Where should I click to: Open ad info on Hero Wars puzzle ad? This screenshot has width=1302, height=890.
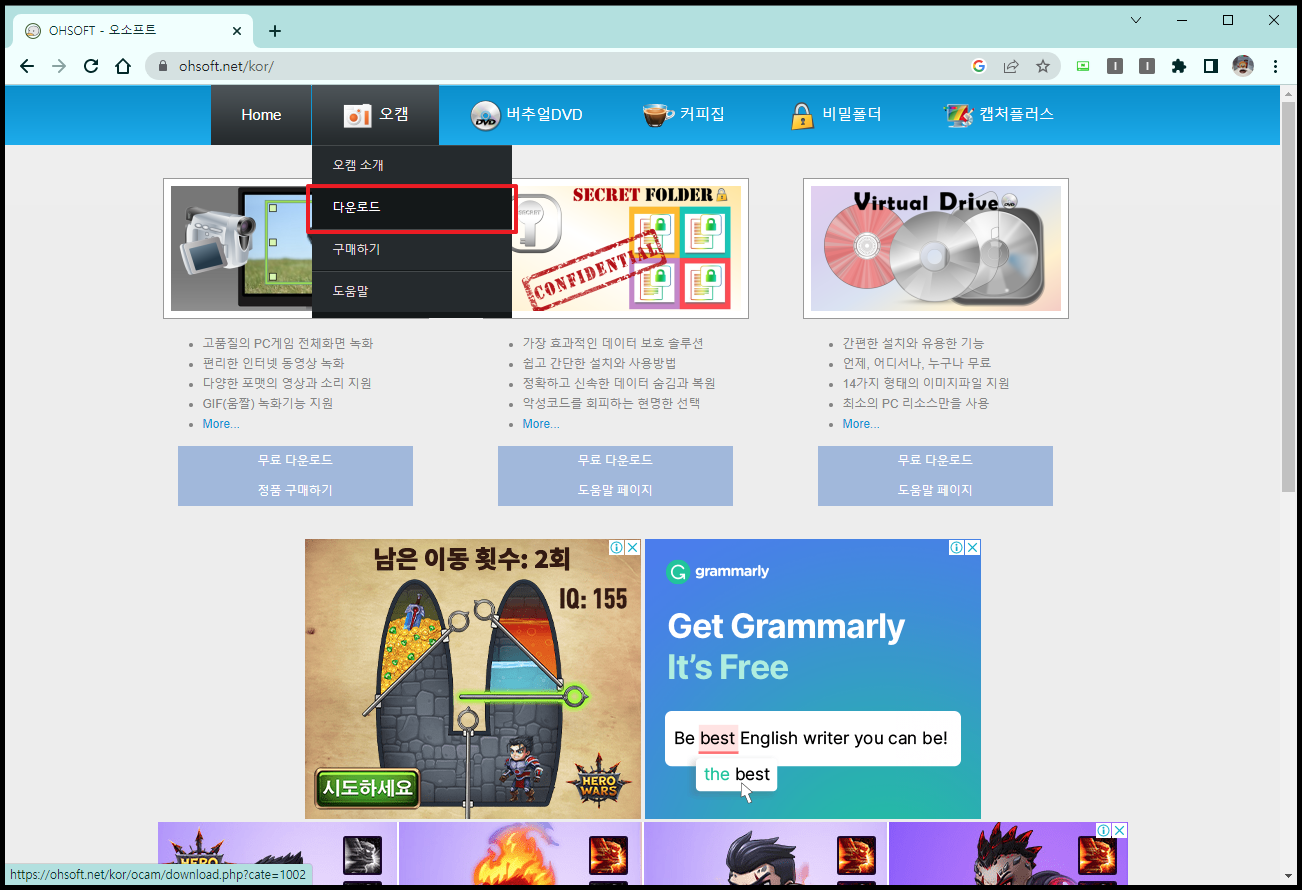(617, 548)
